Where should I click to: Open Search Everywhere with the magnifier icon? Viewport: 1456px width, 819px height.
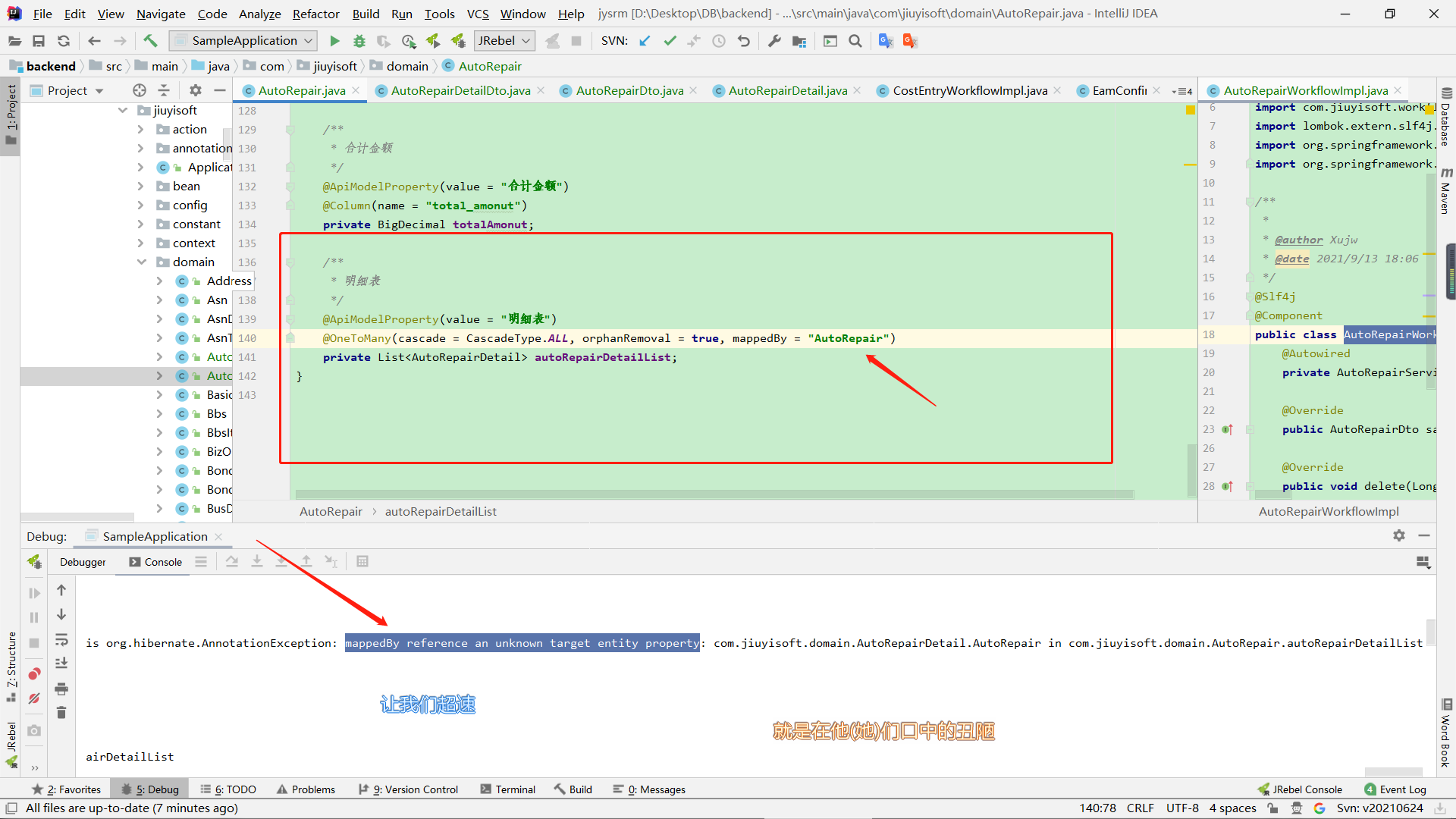pos(855,41)
